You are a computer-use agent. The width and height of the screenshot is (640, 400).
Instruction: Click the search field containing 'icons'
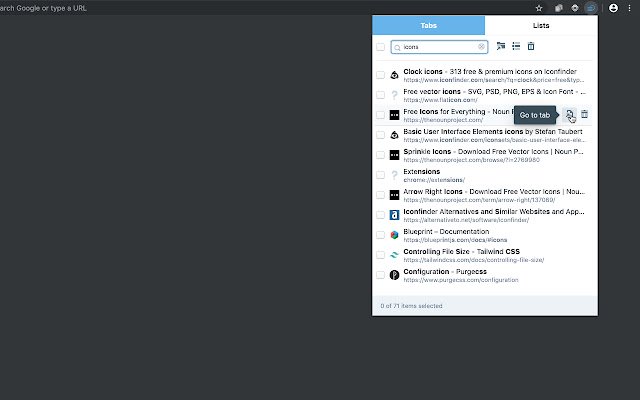(439, 47)
